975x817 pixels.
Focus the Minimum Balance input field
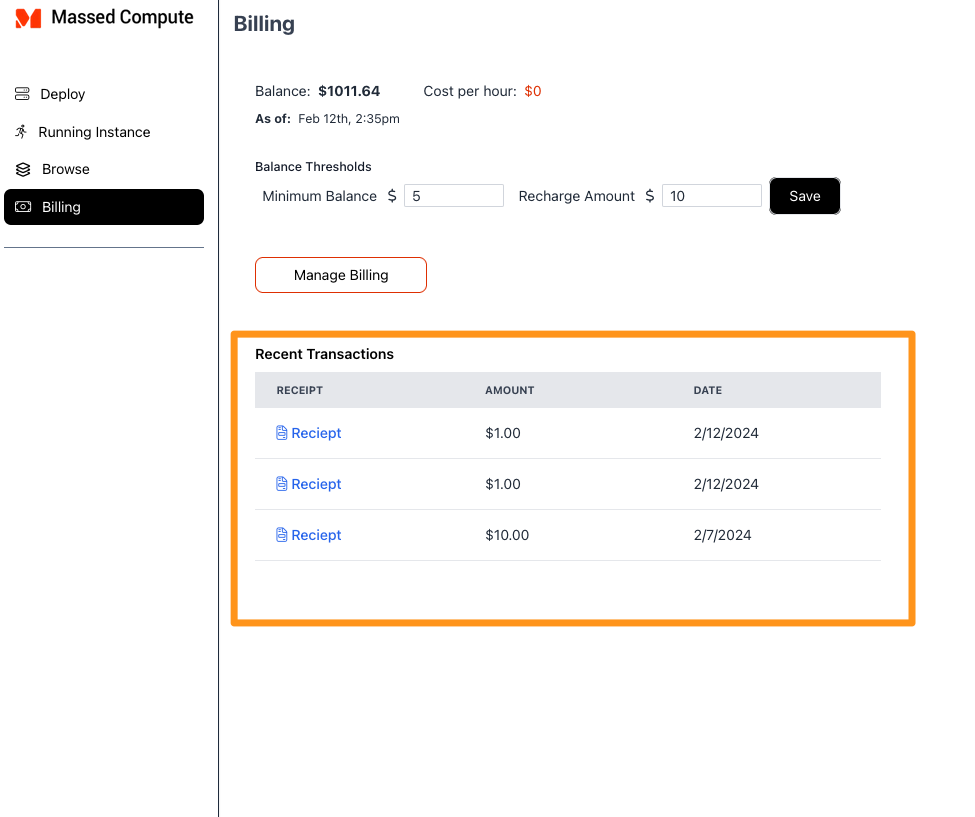(454, 196)
